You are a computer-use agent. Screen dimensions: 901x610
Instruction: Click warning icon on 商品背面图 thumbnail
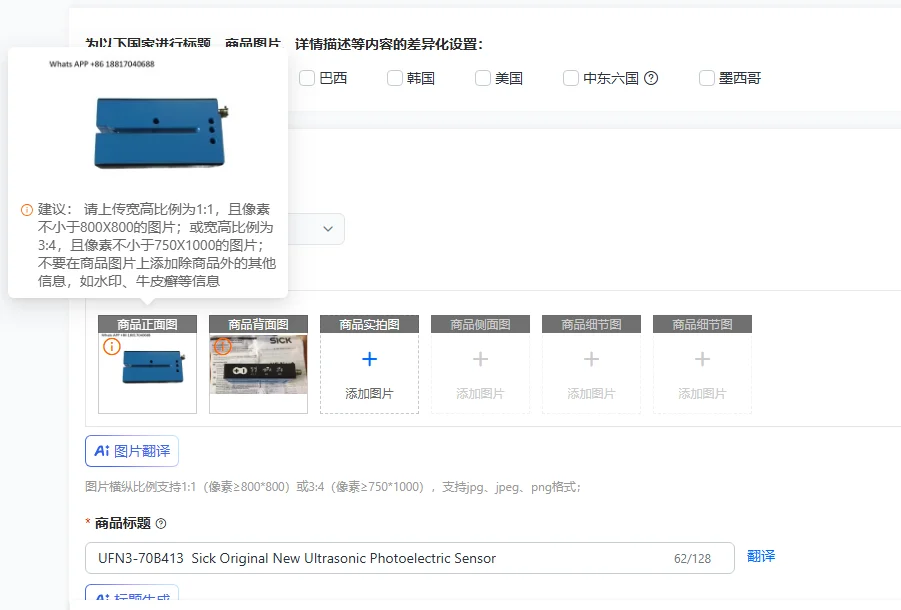click(x=222, y=346)
